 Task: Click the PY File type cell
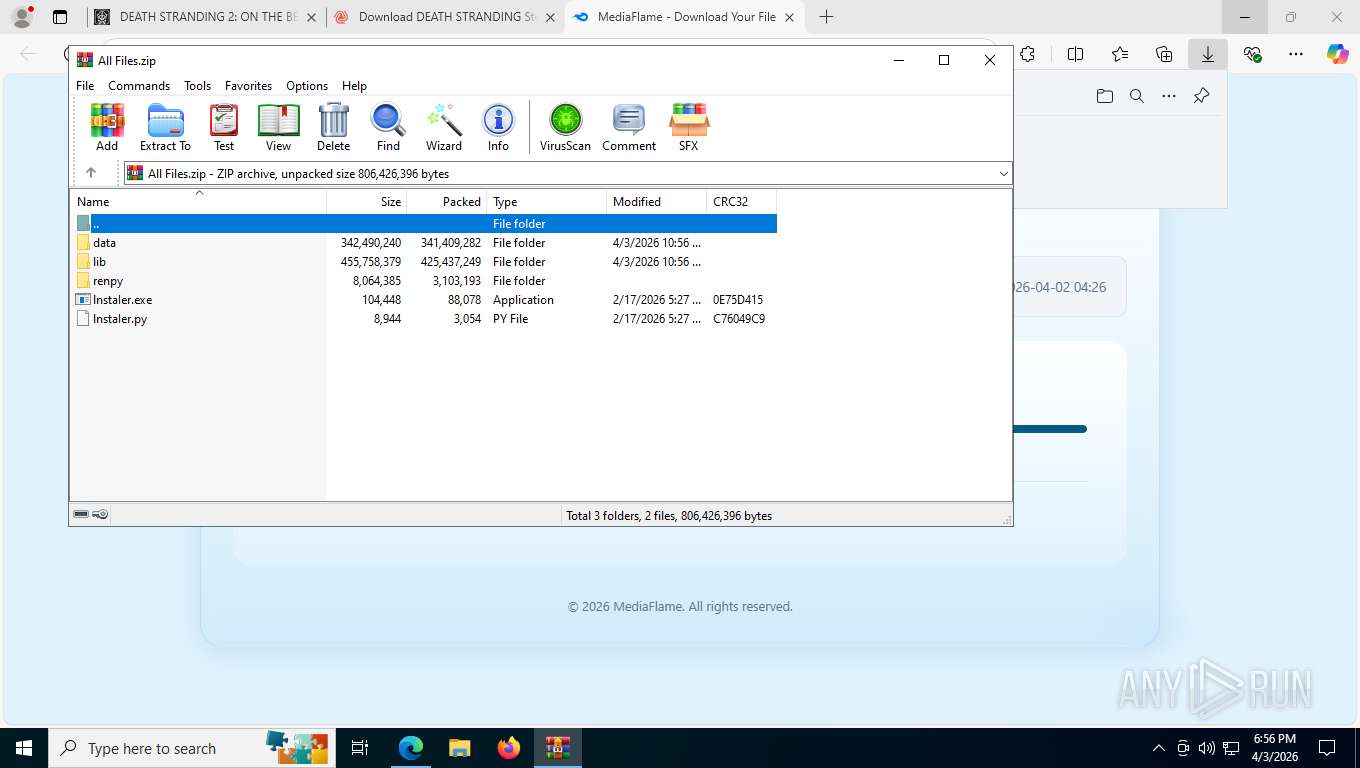coord(510,319)
